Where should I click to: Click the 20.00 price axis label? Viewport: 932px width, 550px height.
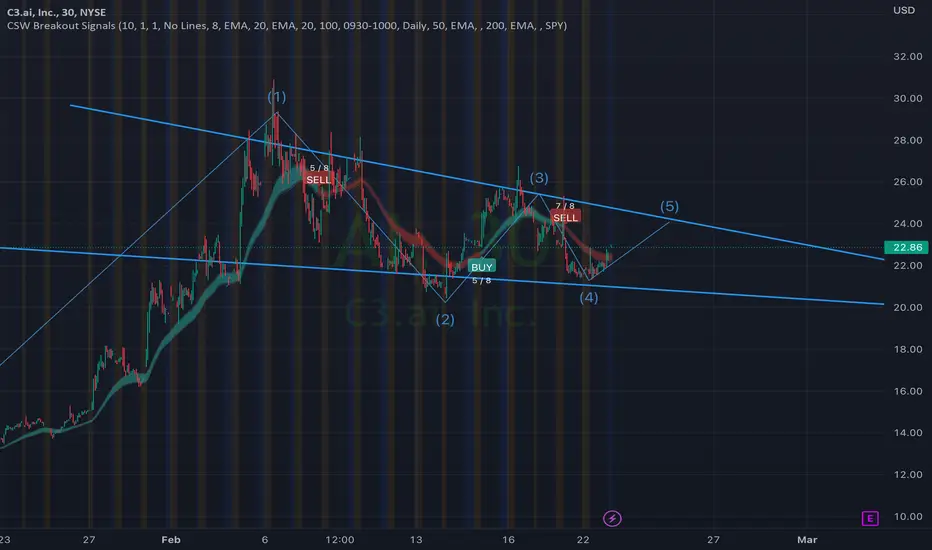pyautogui.click(x=908, y=307)
